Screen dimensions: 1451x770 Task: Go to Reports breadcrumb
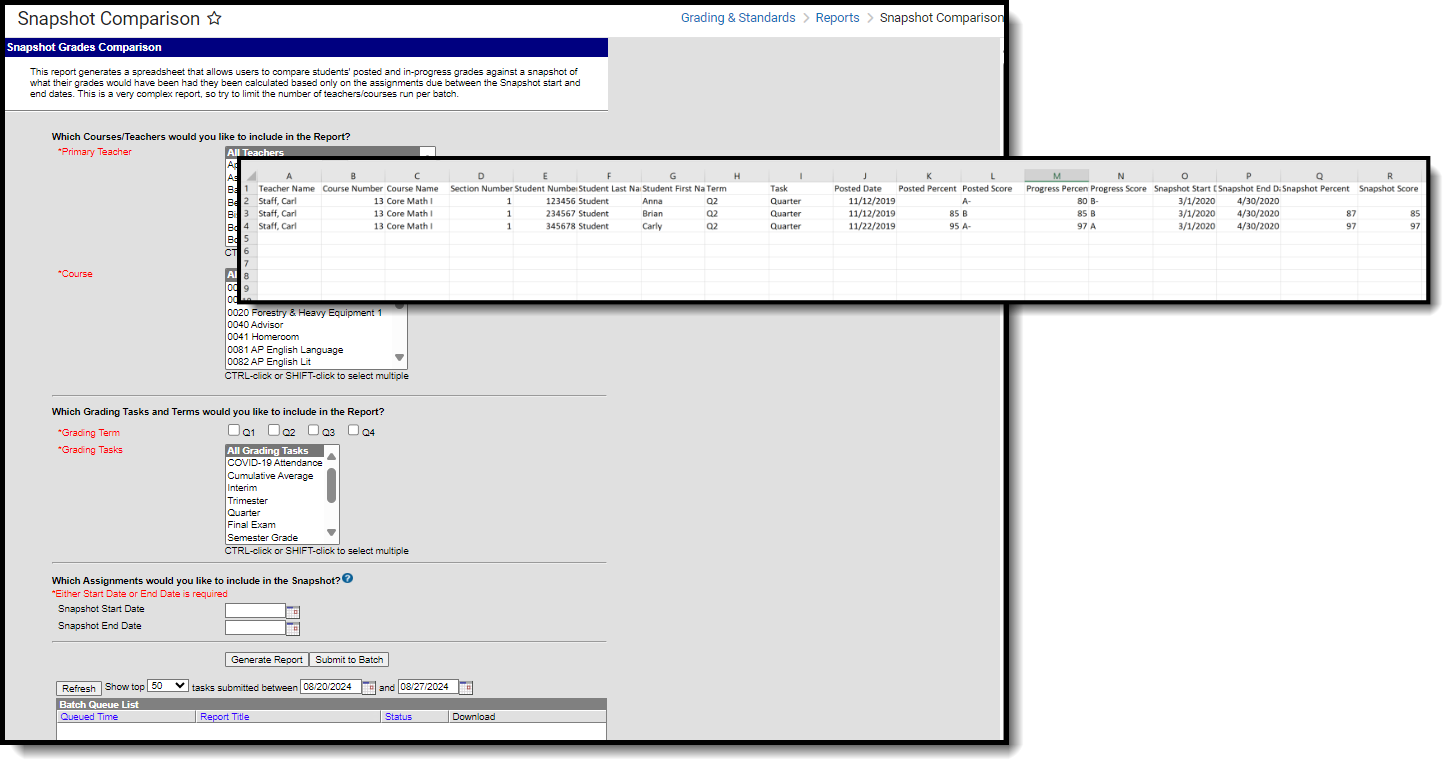click(x=837, y=18)
